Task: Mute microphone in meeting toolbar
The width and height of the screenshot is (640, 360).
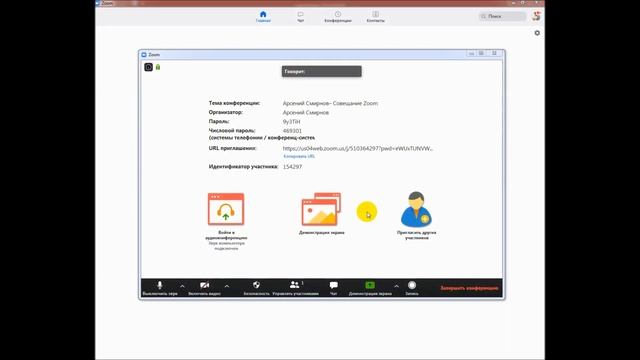Action: (x=160, y=288)
